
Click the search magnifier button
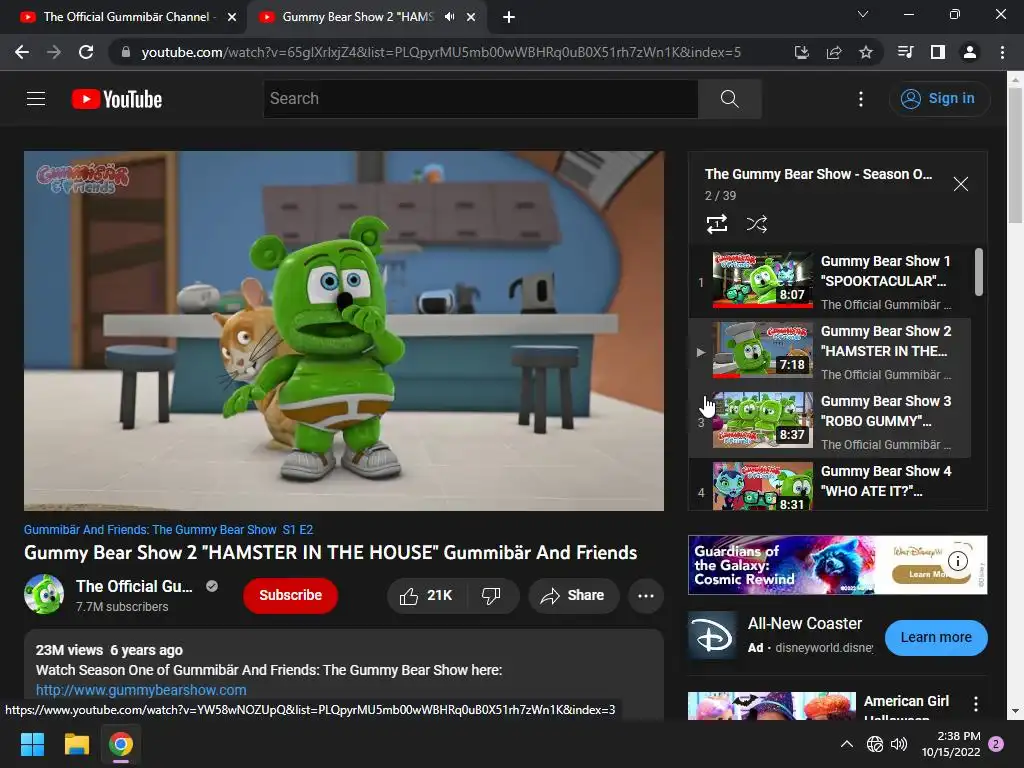(729, 99)
